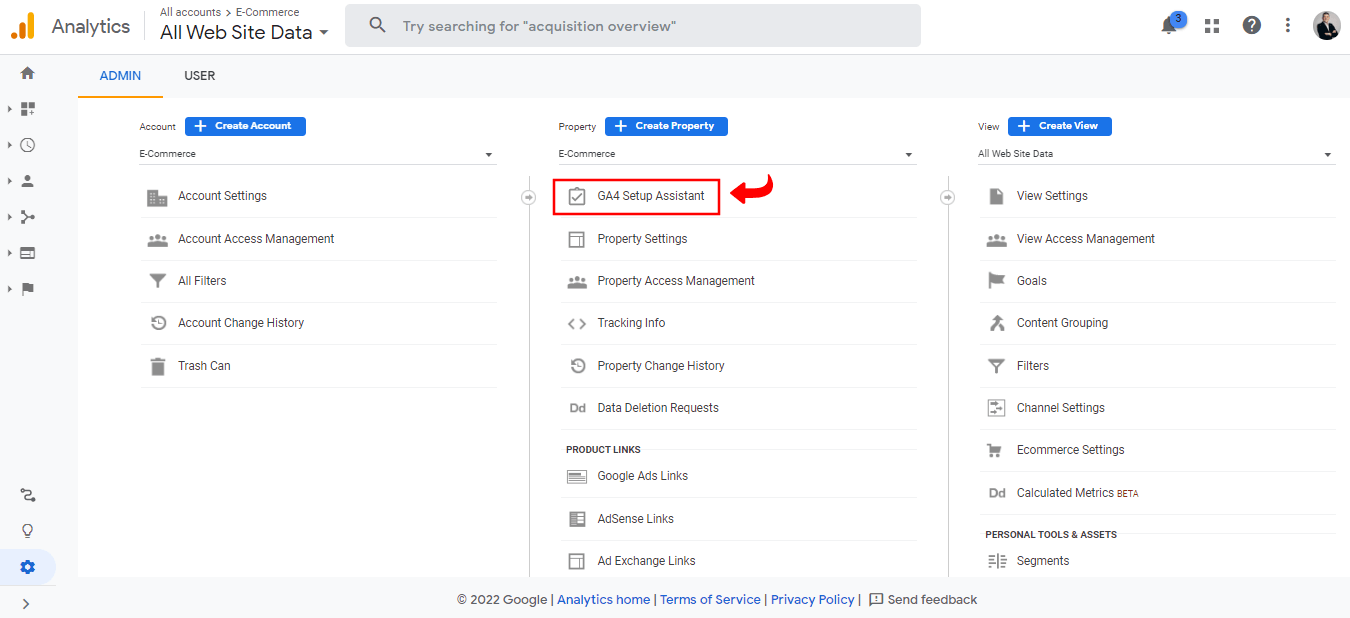Viewport: 1350px width, 618px height.
Task: Stay on the ADMIN tab
Action: coord(120,75)
